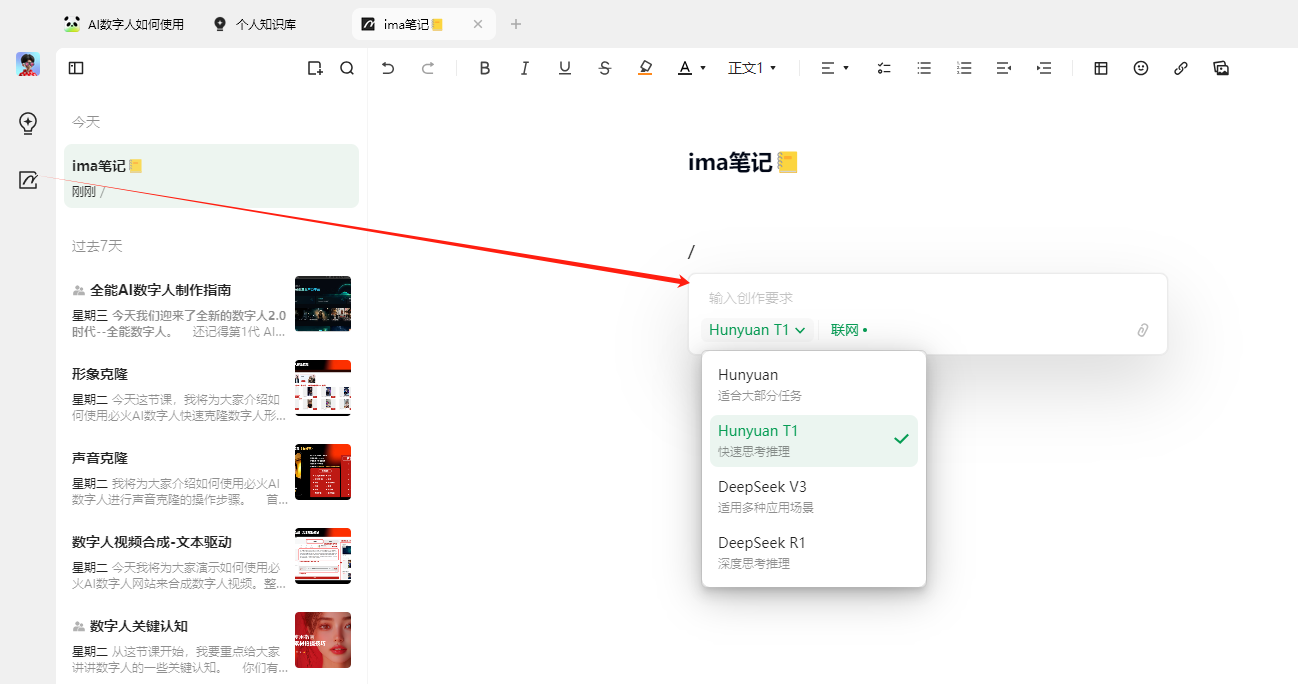The image size is (1298, 684).
Task: Switch to the 个人知识库 tab
Action: (255, 24)
